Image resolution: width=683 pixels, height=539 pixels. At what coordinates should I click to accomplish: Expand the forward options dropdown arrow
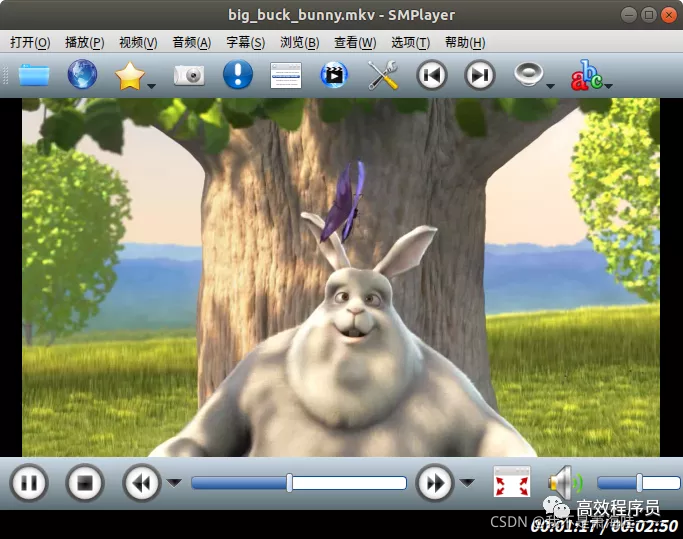(x=467, y=483)
